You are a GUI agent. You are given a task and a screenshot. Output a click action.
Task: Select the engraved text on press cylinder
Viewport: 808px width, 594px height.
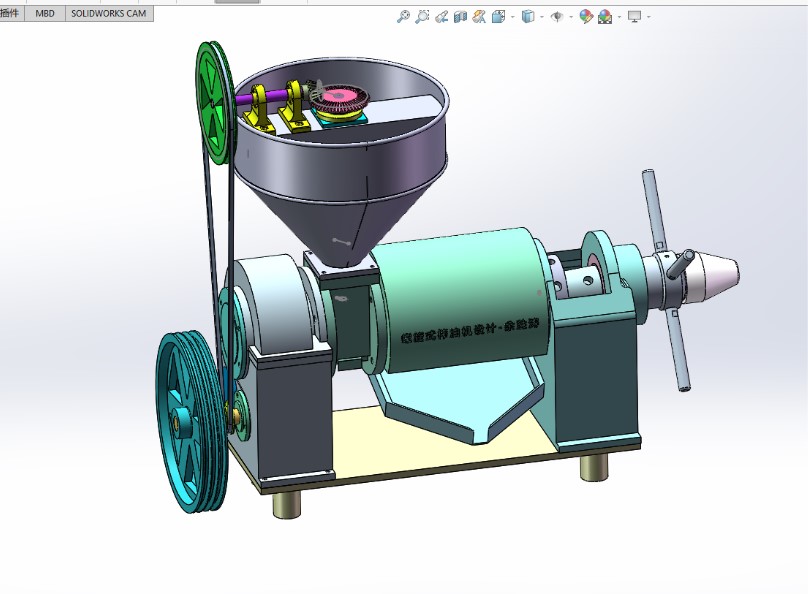point(470,330)
